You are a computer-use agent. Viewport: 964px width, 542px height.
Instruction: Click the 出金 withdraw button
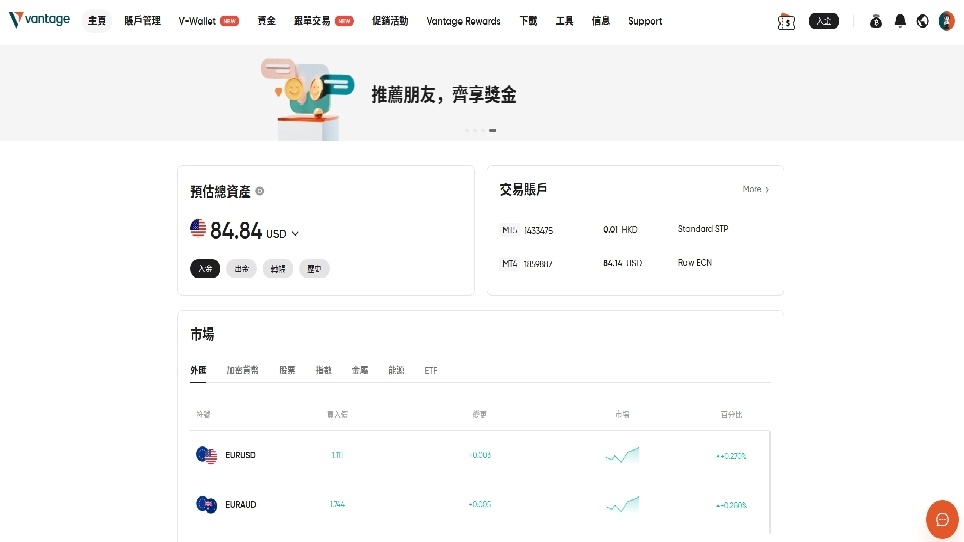click(x=242, y=269)
